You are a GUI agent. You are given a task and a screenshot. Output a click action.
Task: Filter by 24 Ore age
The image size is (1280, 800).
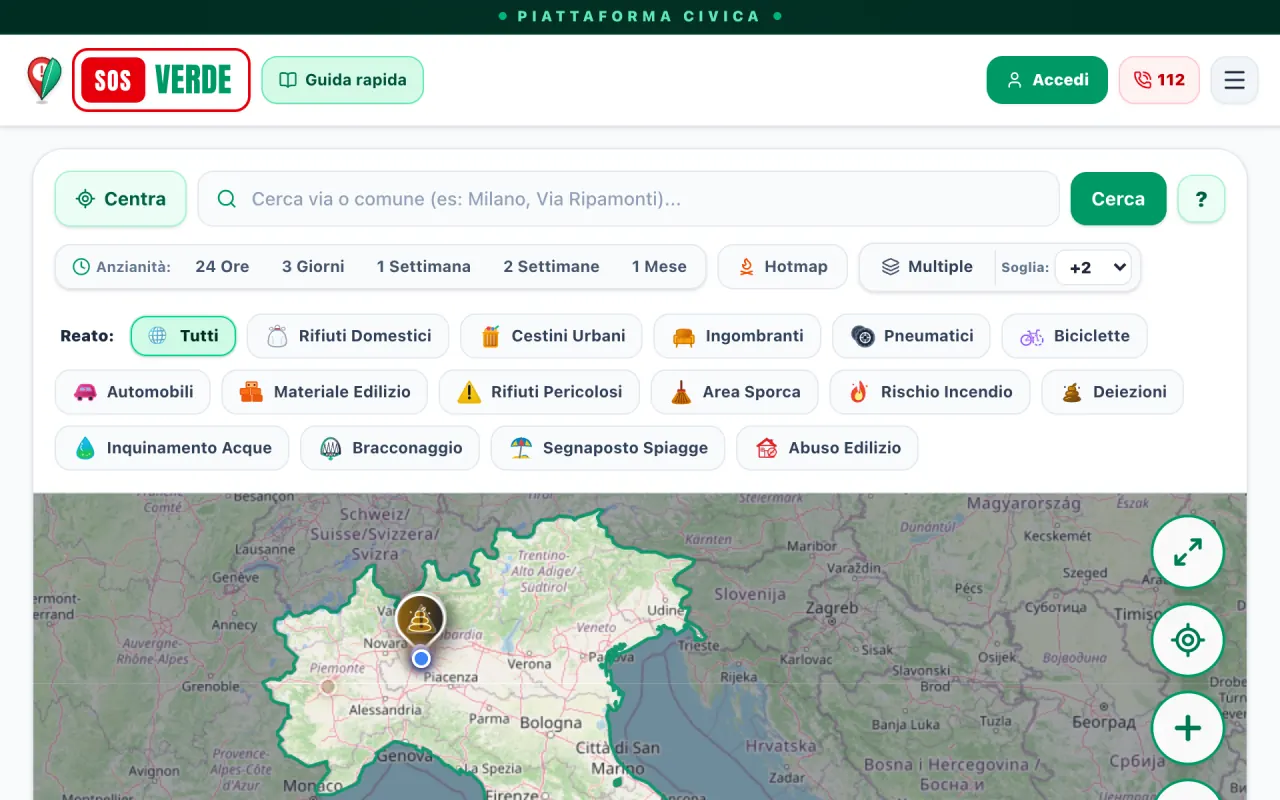pyautogui.click(x=222, y=267)
